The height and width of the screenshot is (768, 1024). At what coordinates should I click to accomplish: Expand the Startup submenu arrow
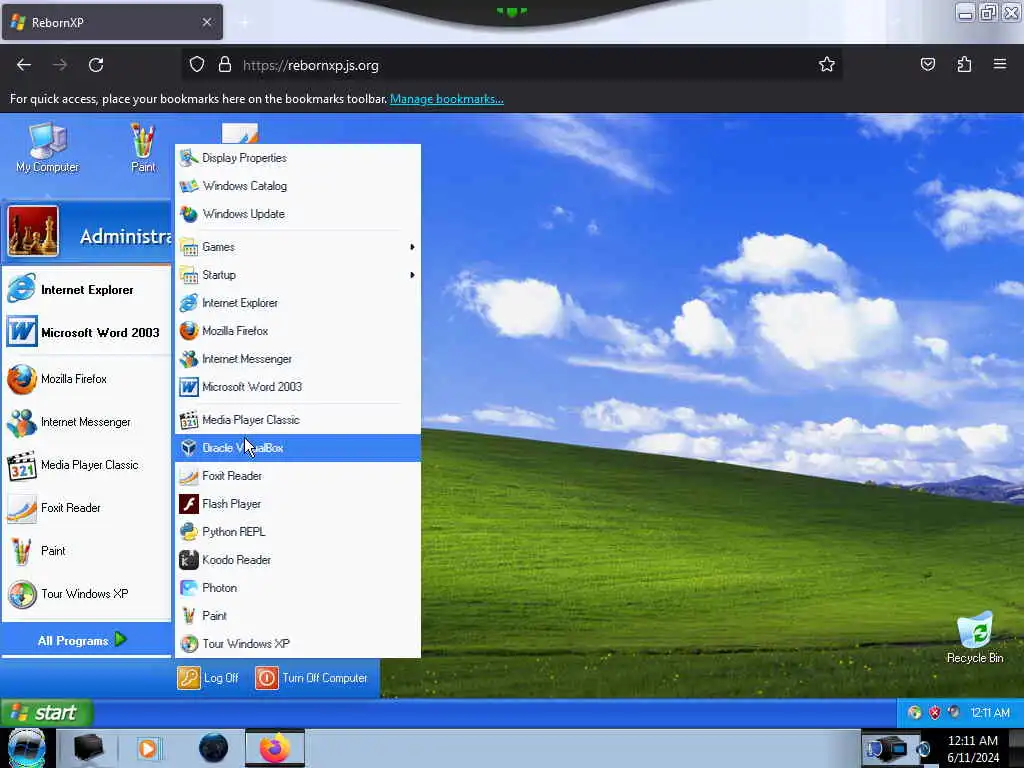click(412, 275)
